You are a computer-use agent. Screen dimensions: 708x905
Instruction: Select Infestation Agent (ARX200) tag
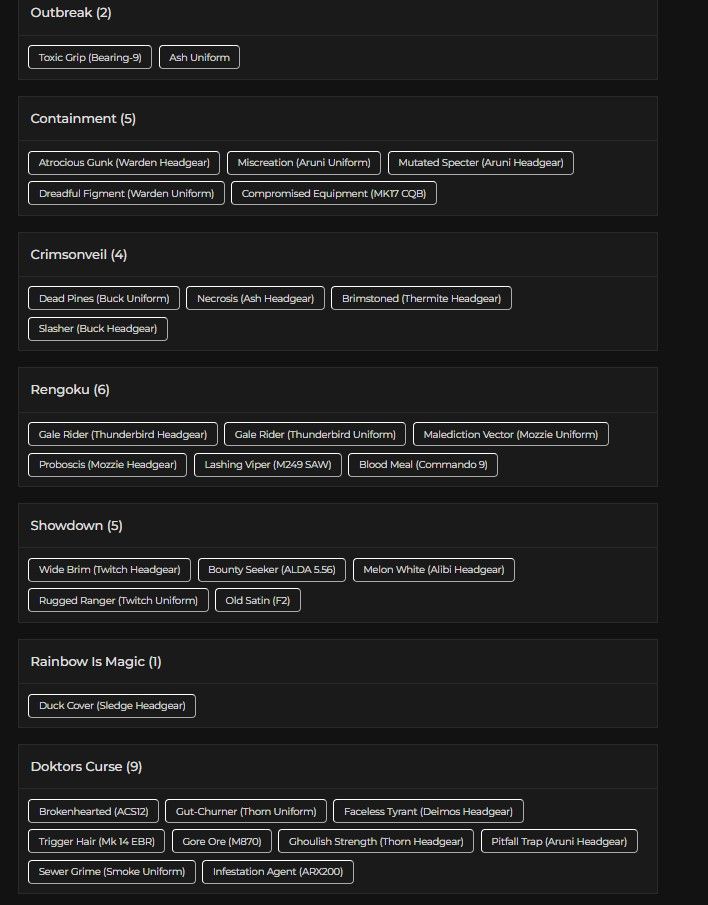278,872
